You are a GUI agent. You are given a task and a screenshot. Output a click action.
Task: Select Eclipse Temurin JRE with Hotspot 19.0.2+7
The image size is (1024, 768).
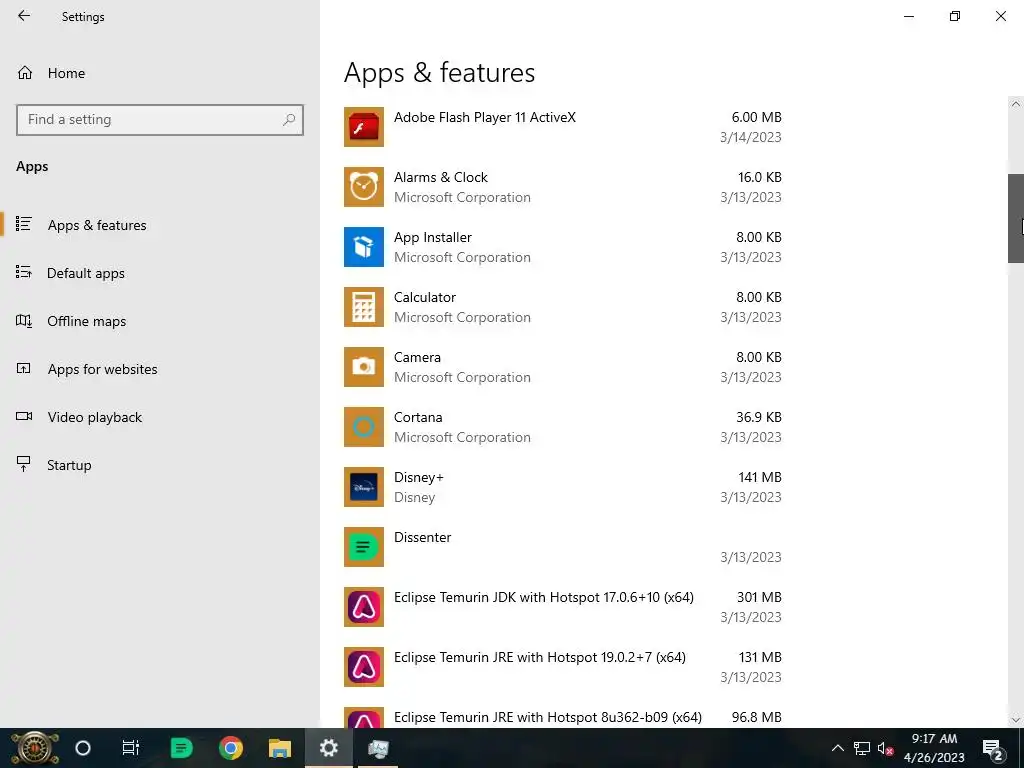(x=539, y=658)
